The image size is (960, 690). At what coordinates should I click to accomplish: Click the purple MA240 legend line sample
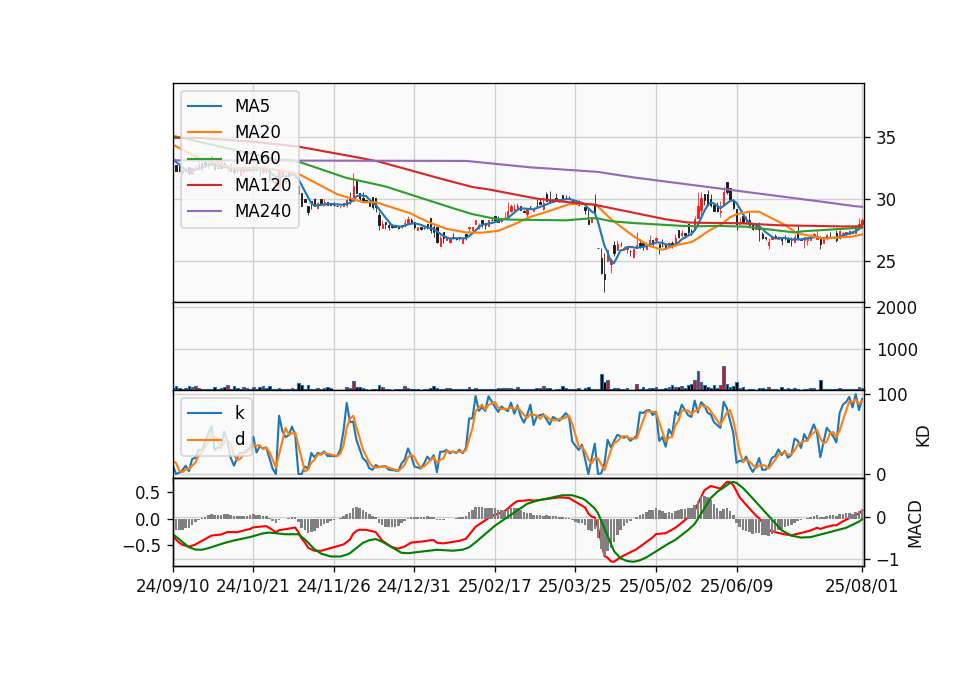[204, 211]
